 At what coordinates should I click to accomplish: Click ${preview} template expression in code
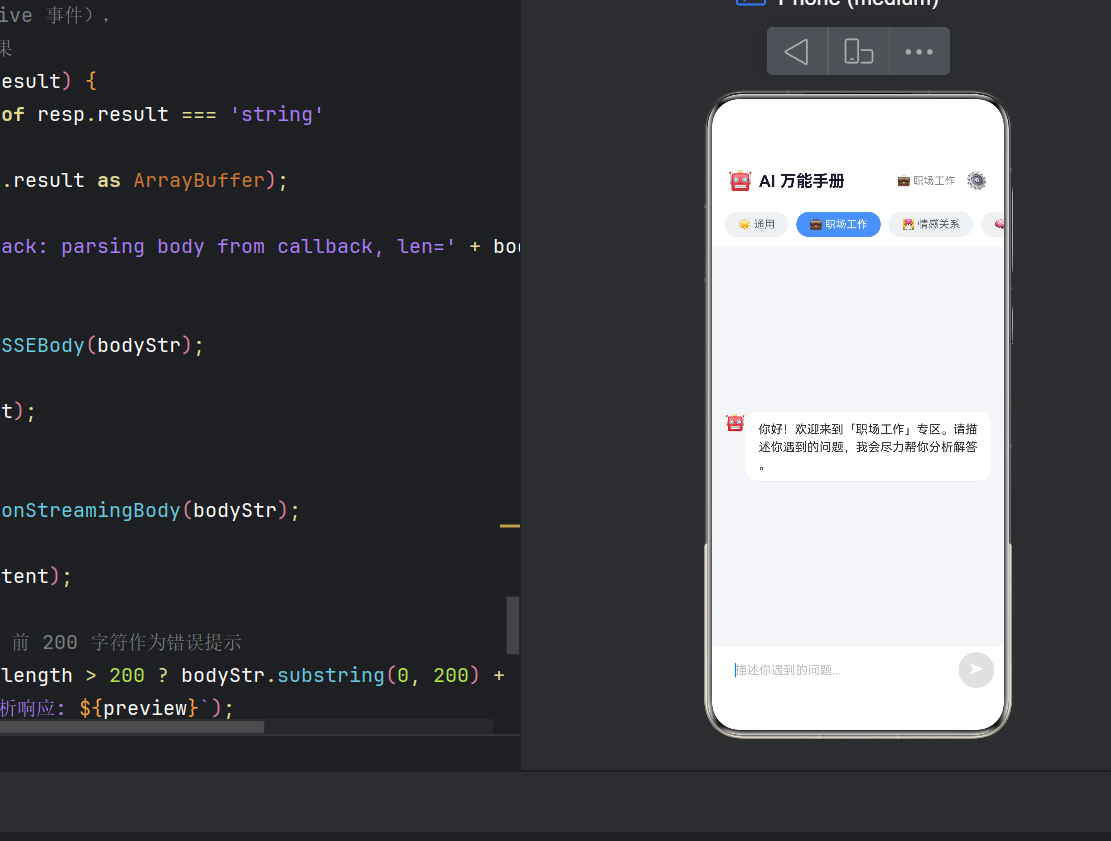(140, 708)
